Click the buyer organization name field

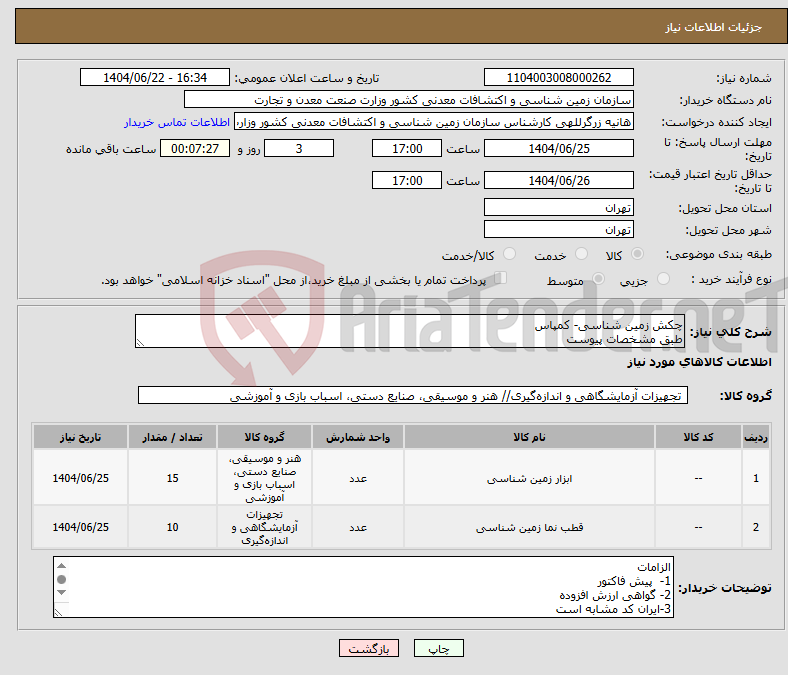409,100
